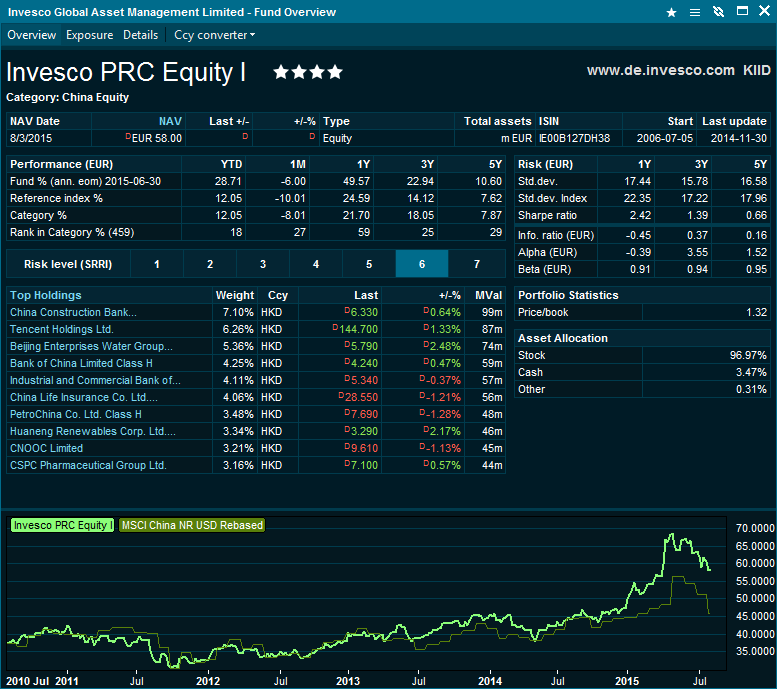Screen dimensions: 777x689
Task: Toggle Invesco PRC Equity I chart legend
Action: 62,525
